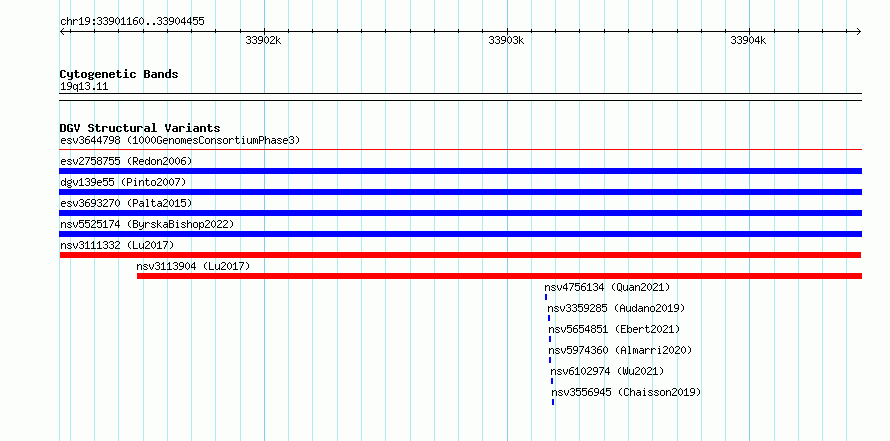Click the nsv3113904 (Lu2017) label
This screenshot has width=890, height=441.
193,266
